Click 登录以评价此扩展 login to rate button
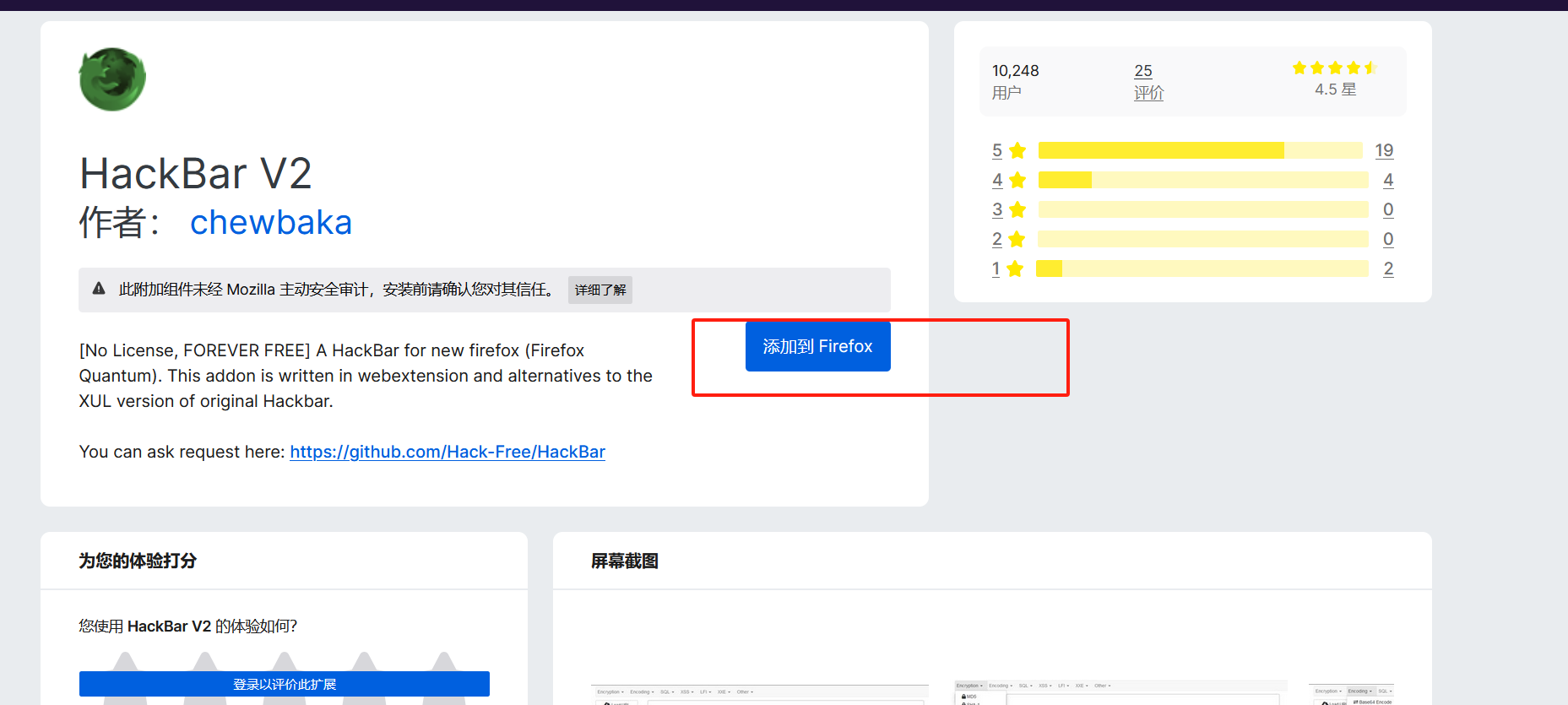The width and height of the screenshot is (1568, 705). point(285,684)
